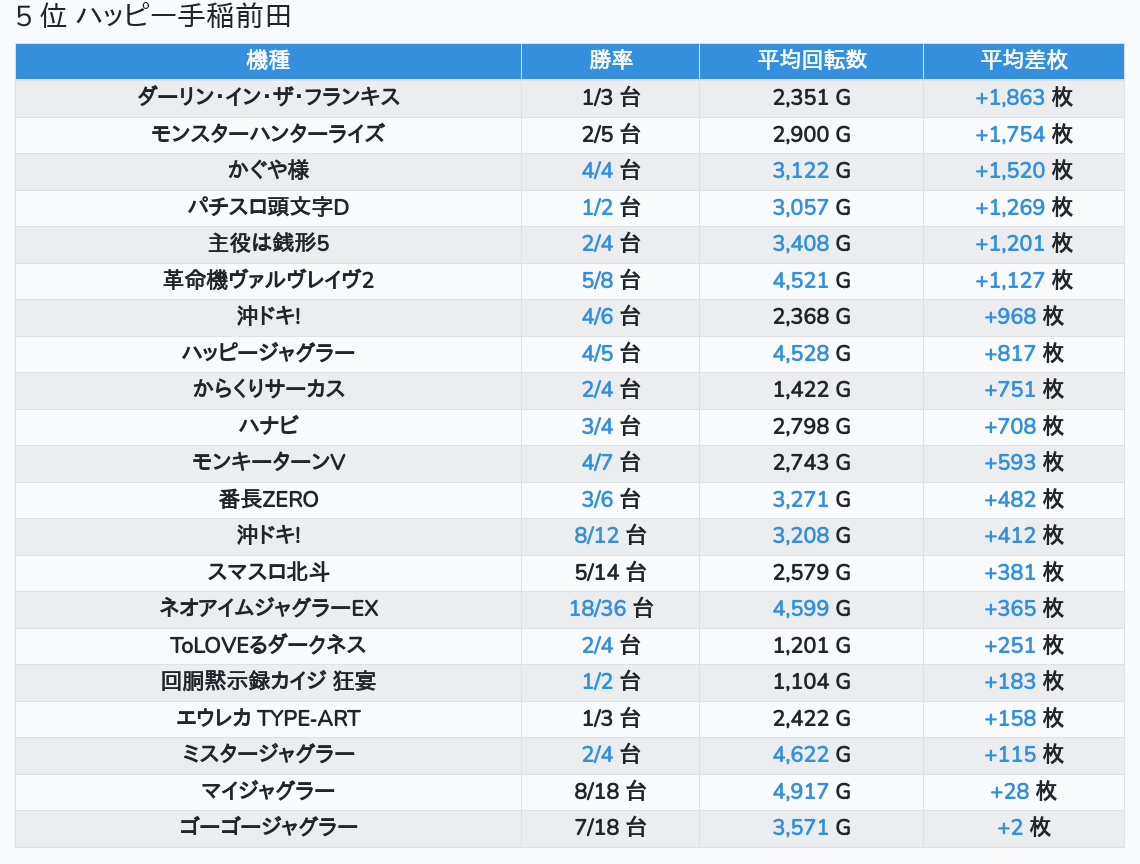Click the 4,622 value for ミスタージャグラー
Screen dimensions: 1140x864
800,754
